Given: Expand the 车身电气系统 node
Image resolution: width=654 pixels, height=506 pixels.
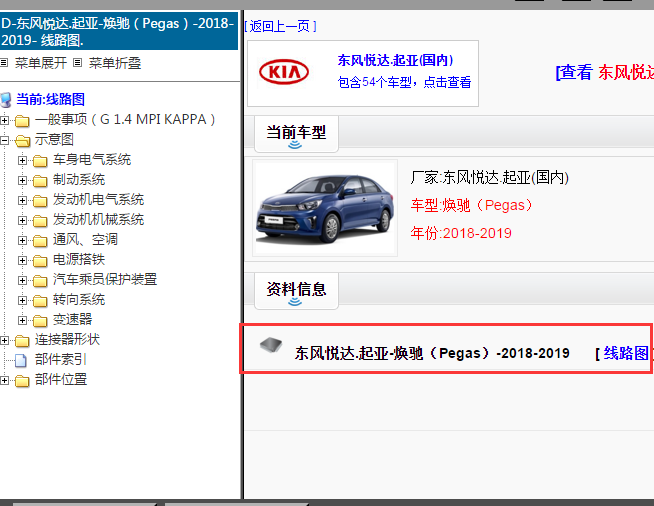Looking at the screenshot, I should click(23, 161).
